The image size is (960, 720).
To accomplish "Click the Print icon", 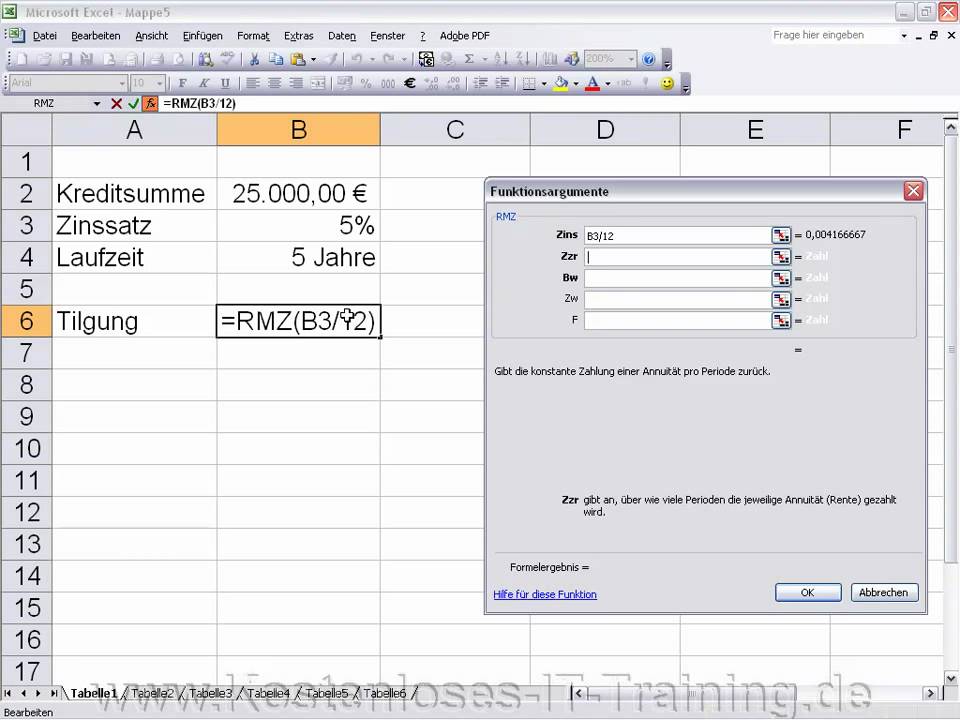I will coord(157,59).
